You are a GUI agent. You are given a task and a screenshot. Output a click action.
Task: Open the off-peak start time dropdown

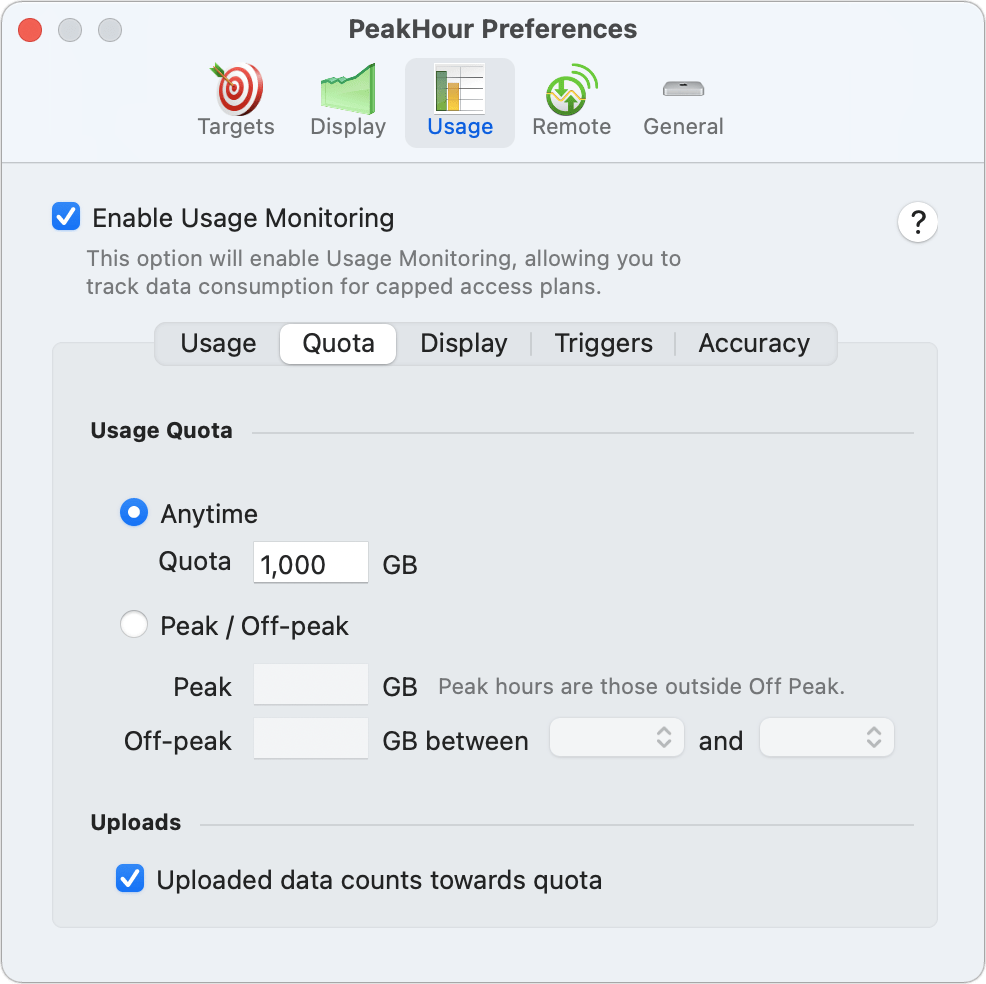coord(616,738)
